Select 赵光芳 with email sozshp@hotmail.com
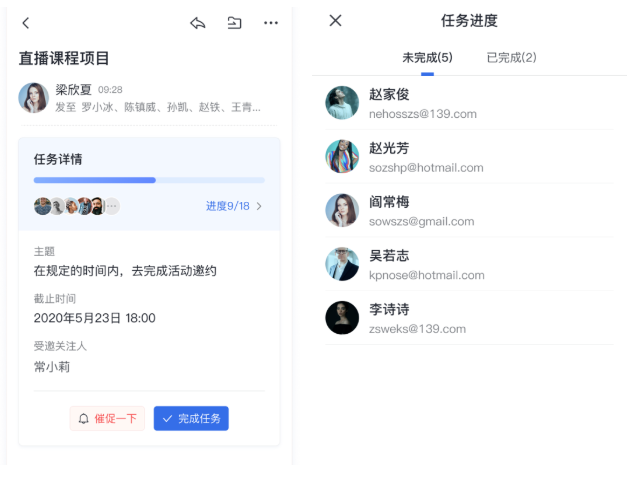630x482 pixels. pos(469,157)
